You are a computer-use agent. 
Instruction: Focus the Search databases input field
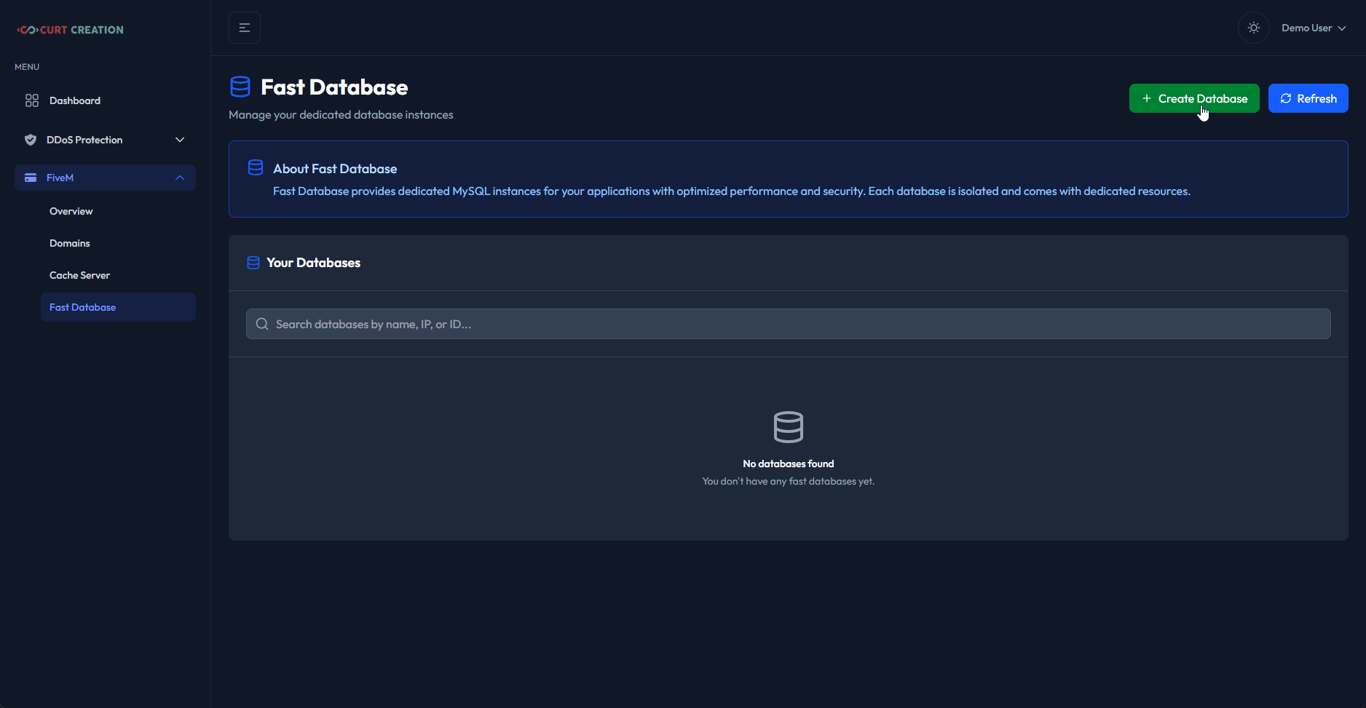788,324
